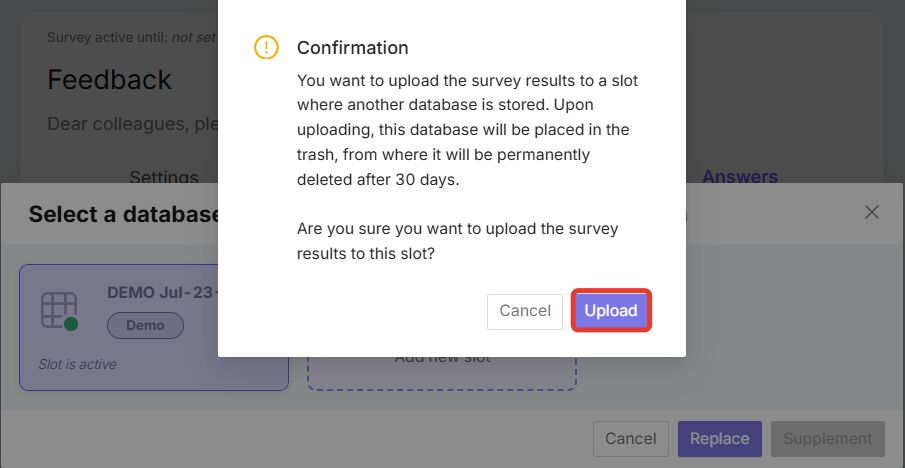Cancel the upload confirmation dialog
Viewport: 905px width, 468px height.
click(524, 311)
